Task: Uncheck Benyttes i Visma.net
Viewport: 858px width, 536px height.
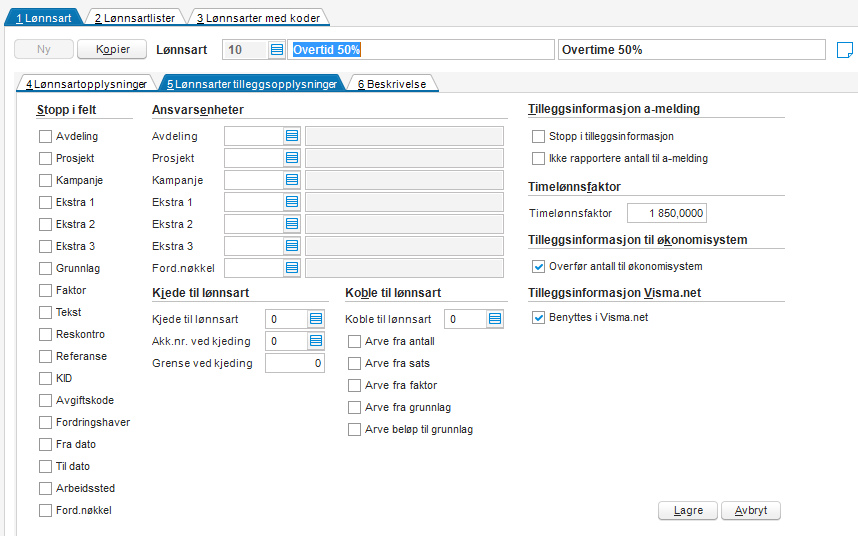Action: coord(538,318)
